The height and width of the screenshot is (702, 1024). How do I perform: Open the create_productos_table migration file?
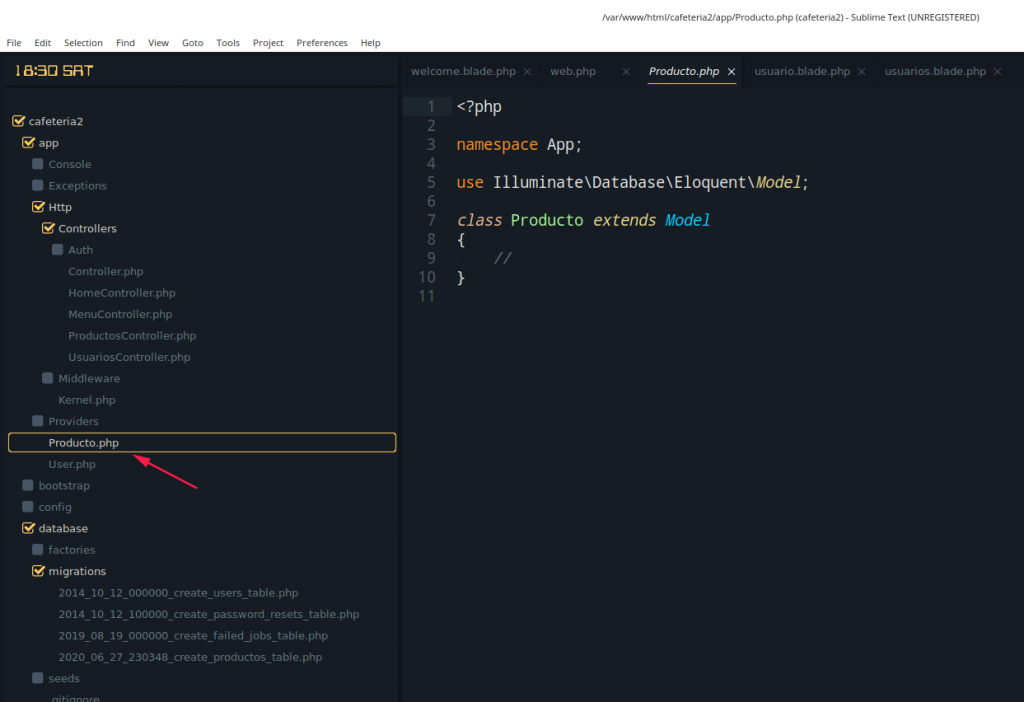point(190,657)
